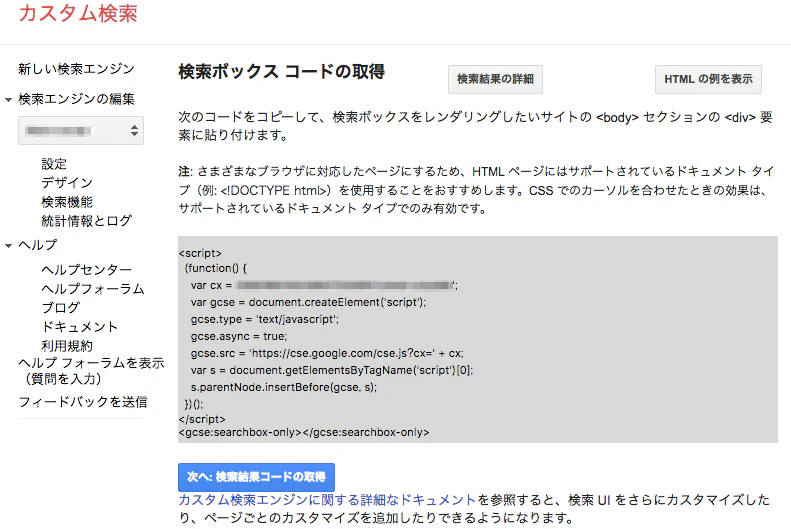Select 検索エンジンの編集 sidebar heading
791x529 pixels.
click(76, 99)
